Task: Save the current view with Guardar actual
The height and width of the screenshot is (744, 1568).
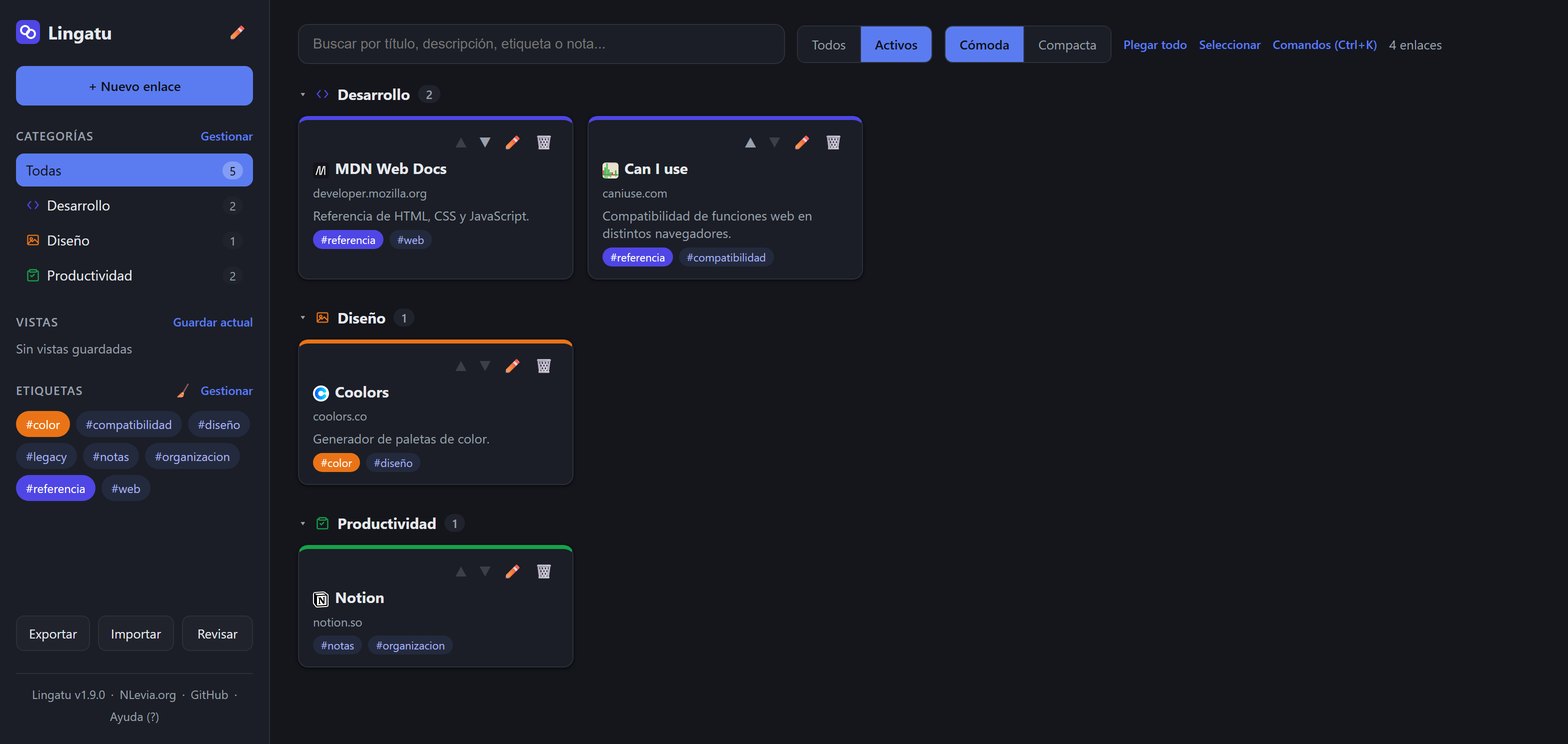Action: (x=213, y=323)
